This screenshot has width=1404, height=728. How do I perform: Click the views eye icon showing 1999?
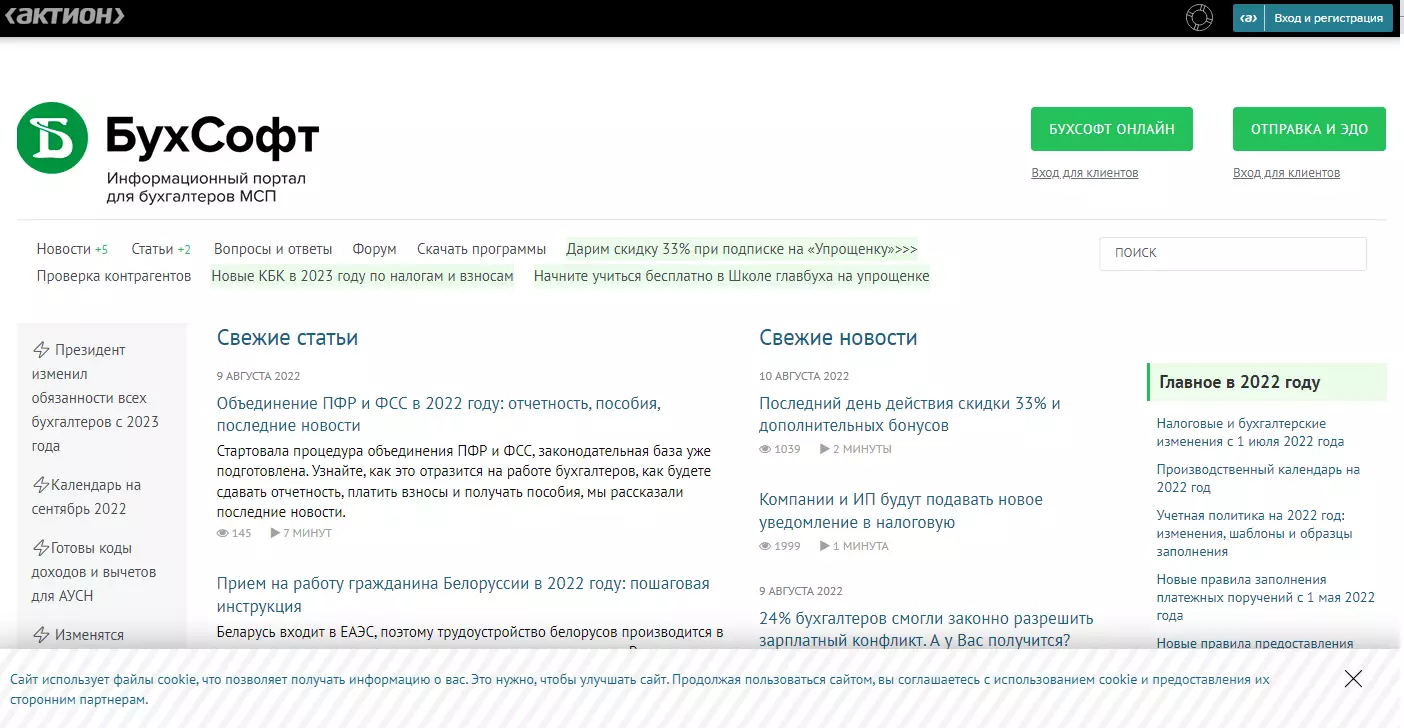tap(765, 546)
